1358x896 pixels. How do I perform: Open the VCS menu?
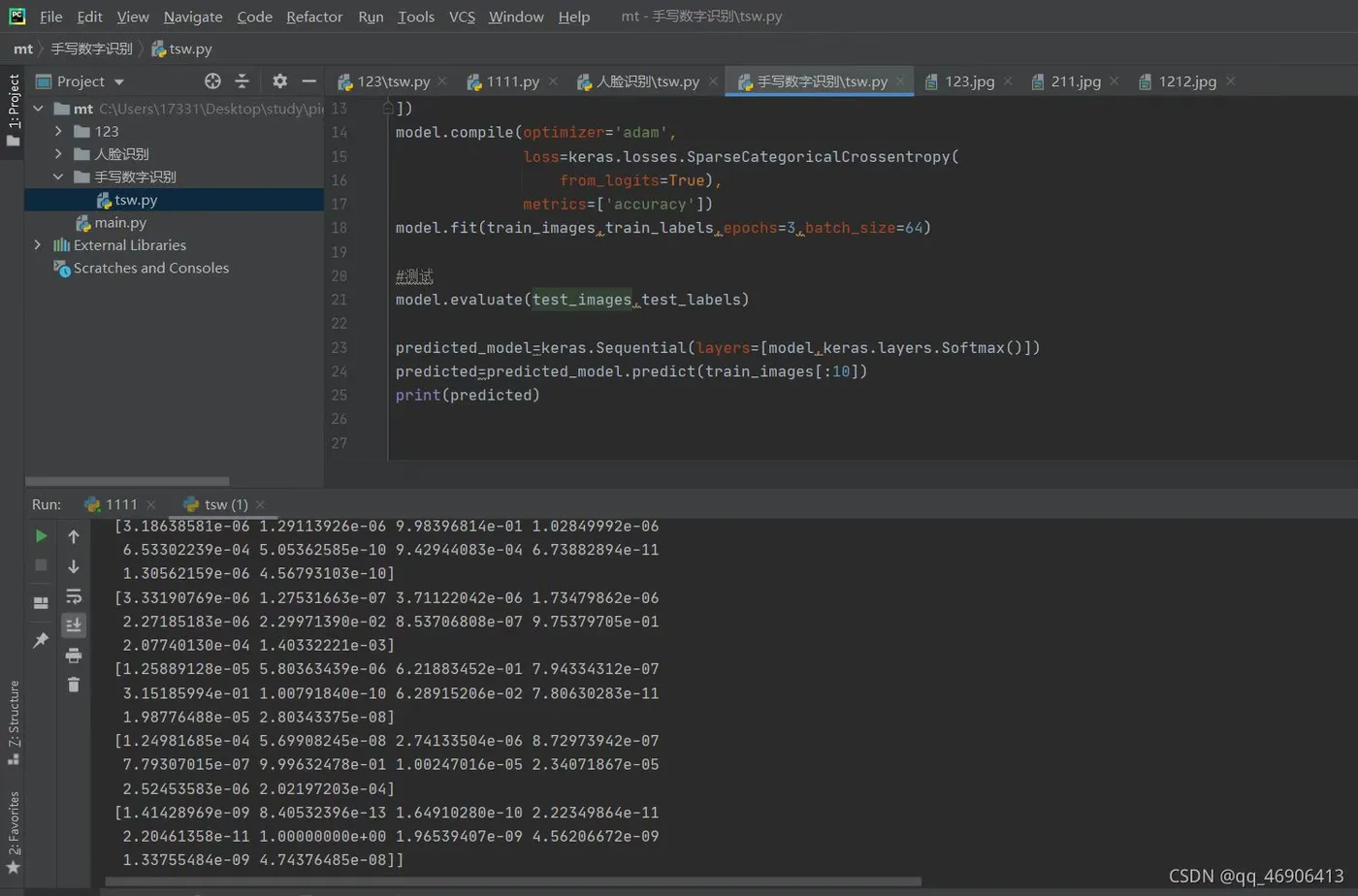(x=462, y=16)
